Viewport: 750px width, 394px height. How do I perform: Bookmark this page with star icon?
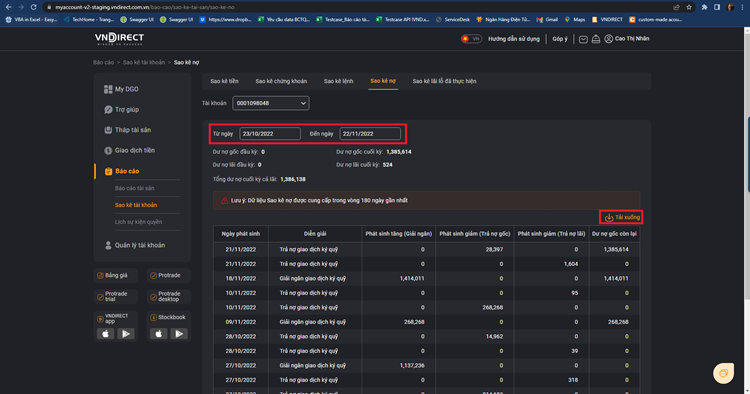click(689, 7)
